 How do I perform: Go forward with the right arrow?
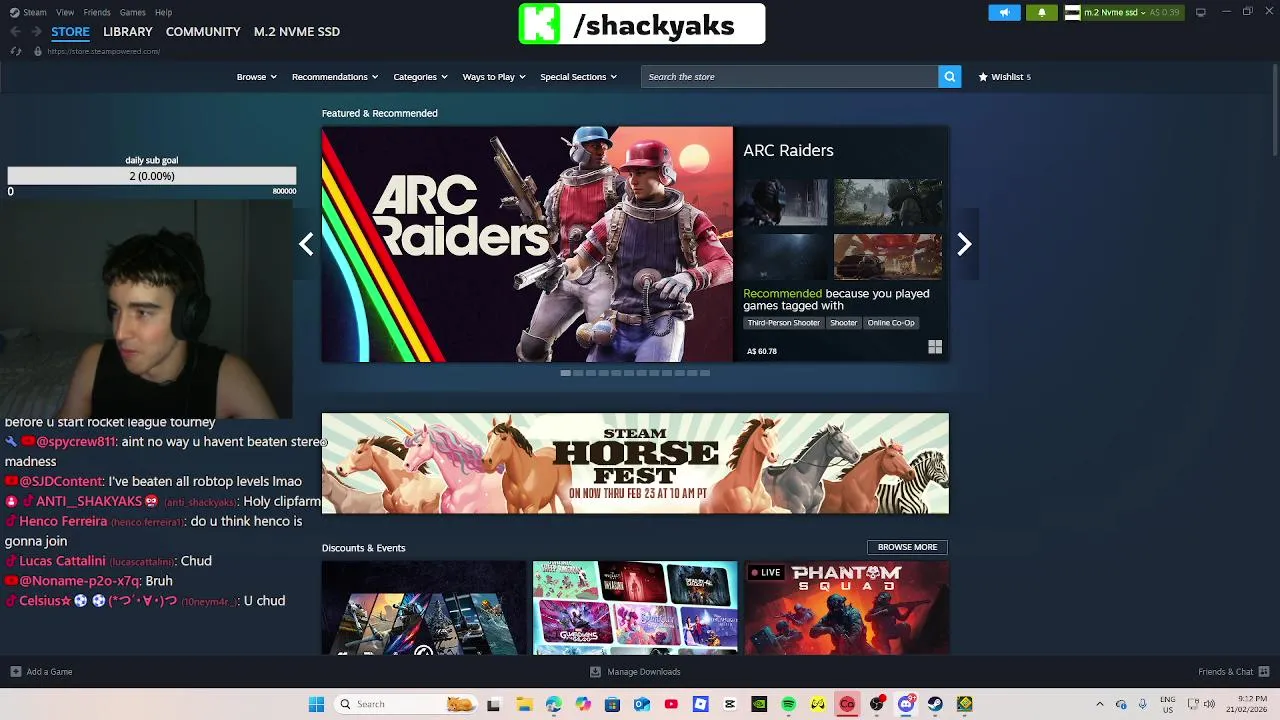click(x=36, y=31)
